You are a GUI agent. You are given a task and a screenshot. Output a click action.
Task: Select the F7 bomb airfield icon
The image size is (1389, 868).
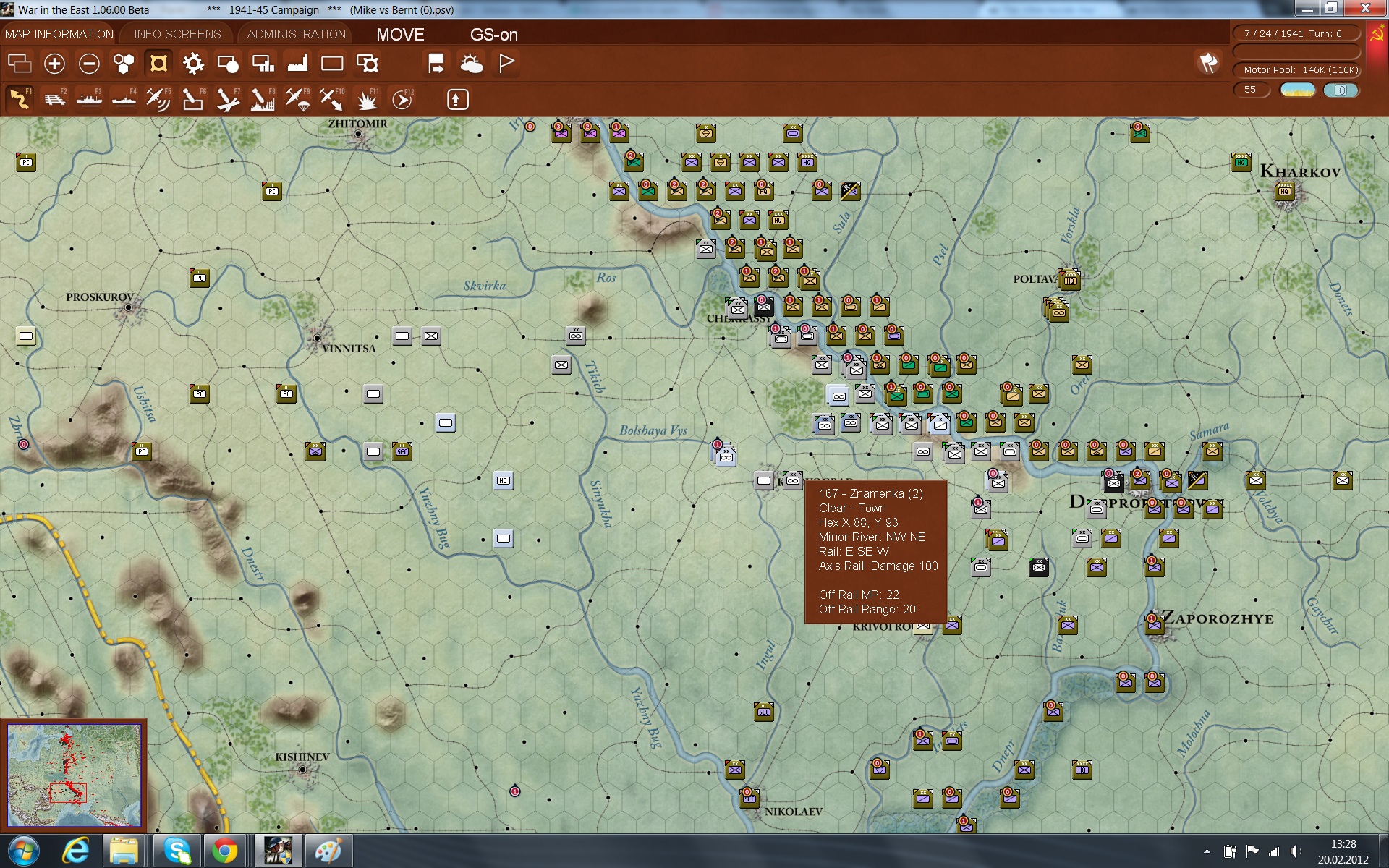(x=228, y=99)
